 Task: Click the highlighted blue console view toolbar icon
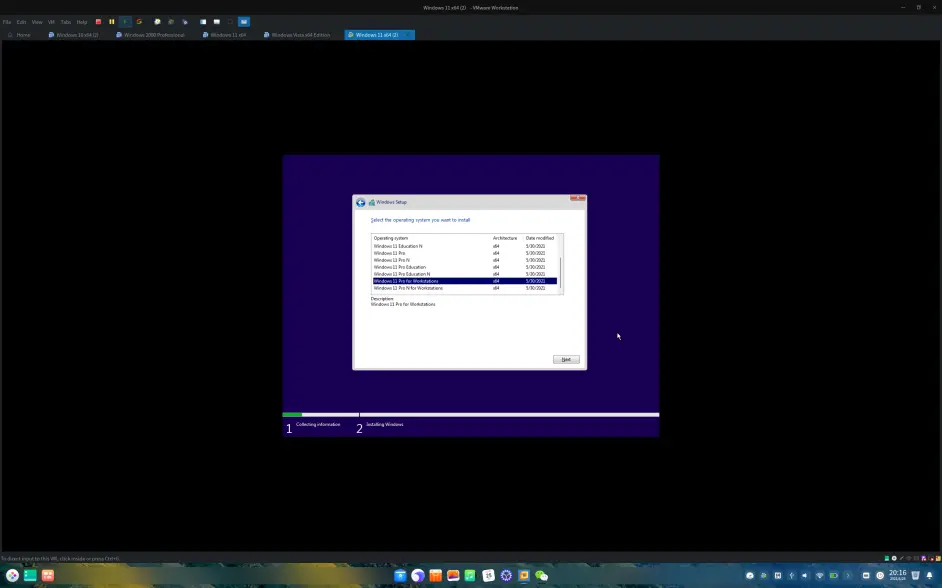(244, 22)
